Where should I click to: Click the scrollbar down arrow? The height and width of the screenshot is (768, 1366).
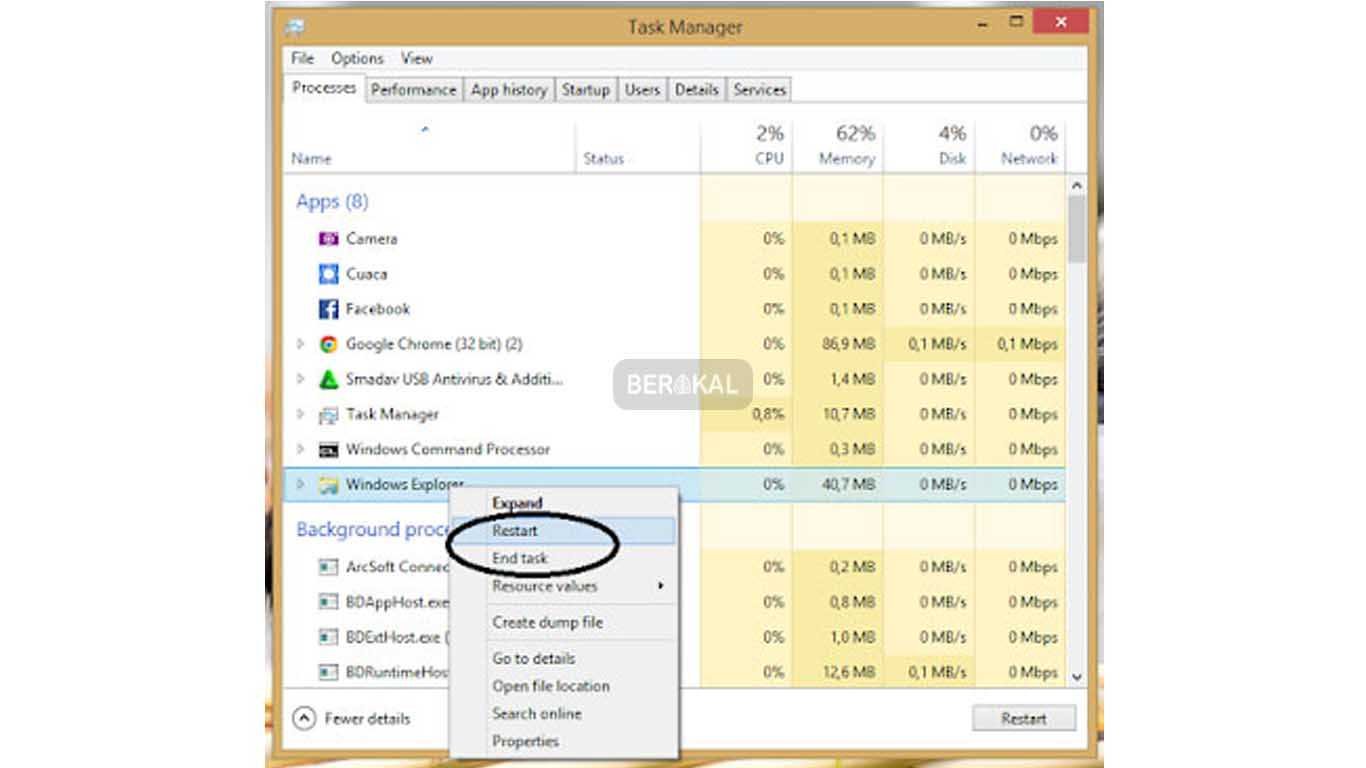[1076, 677]
